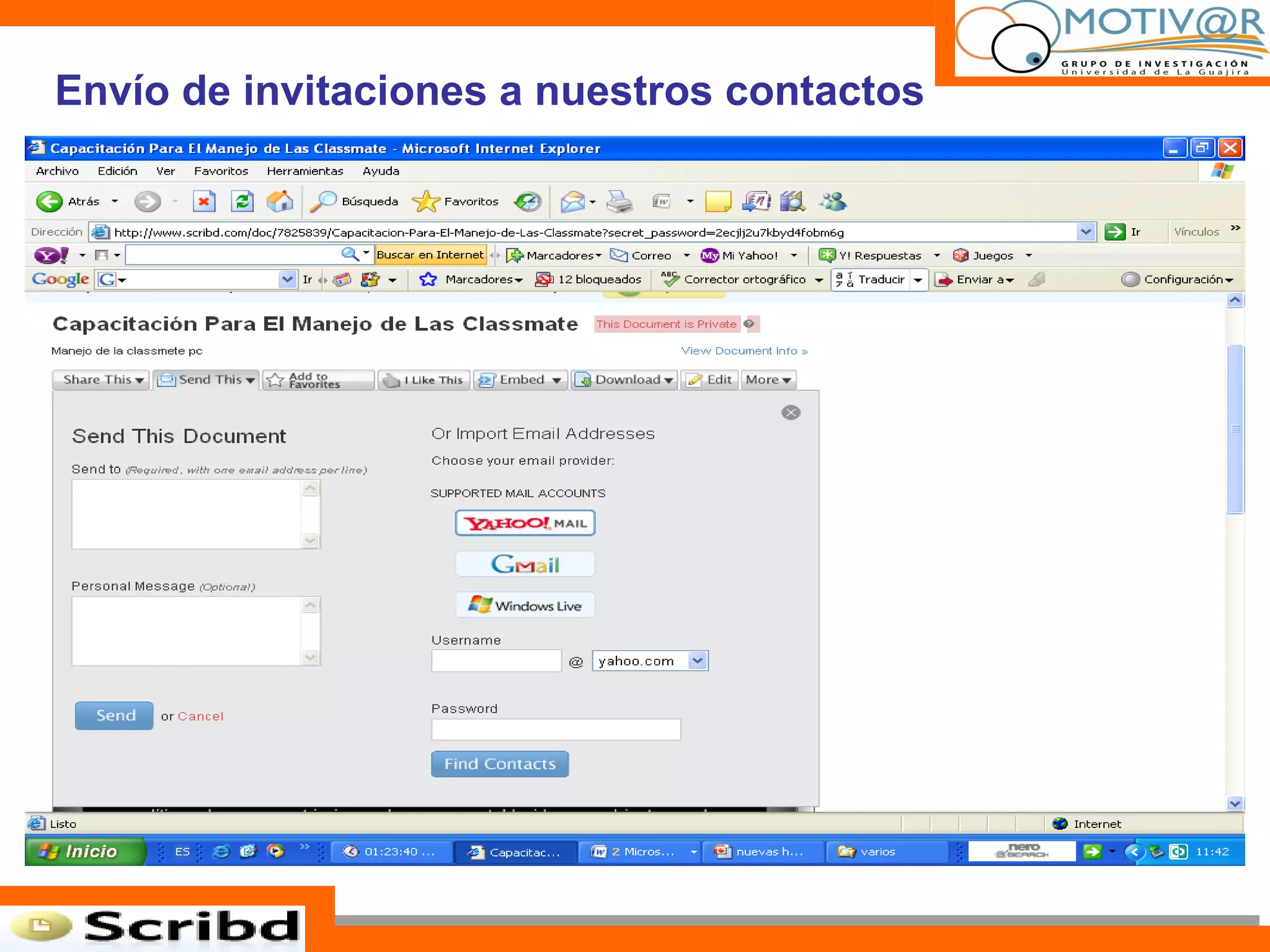Select Windows Live provider
The height and width of the screenshot is (952, 1270).
coord(525,605)
